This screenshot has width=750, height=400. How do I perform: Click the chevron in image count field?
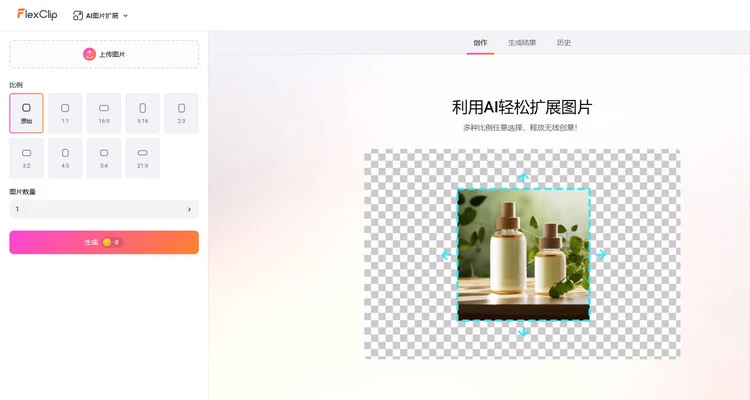189,209
